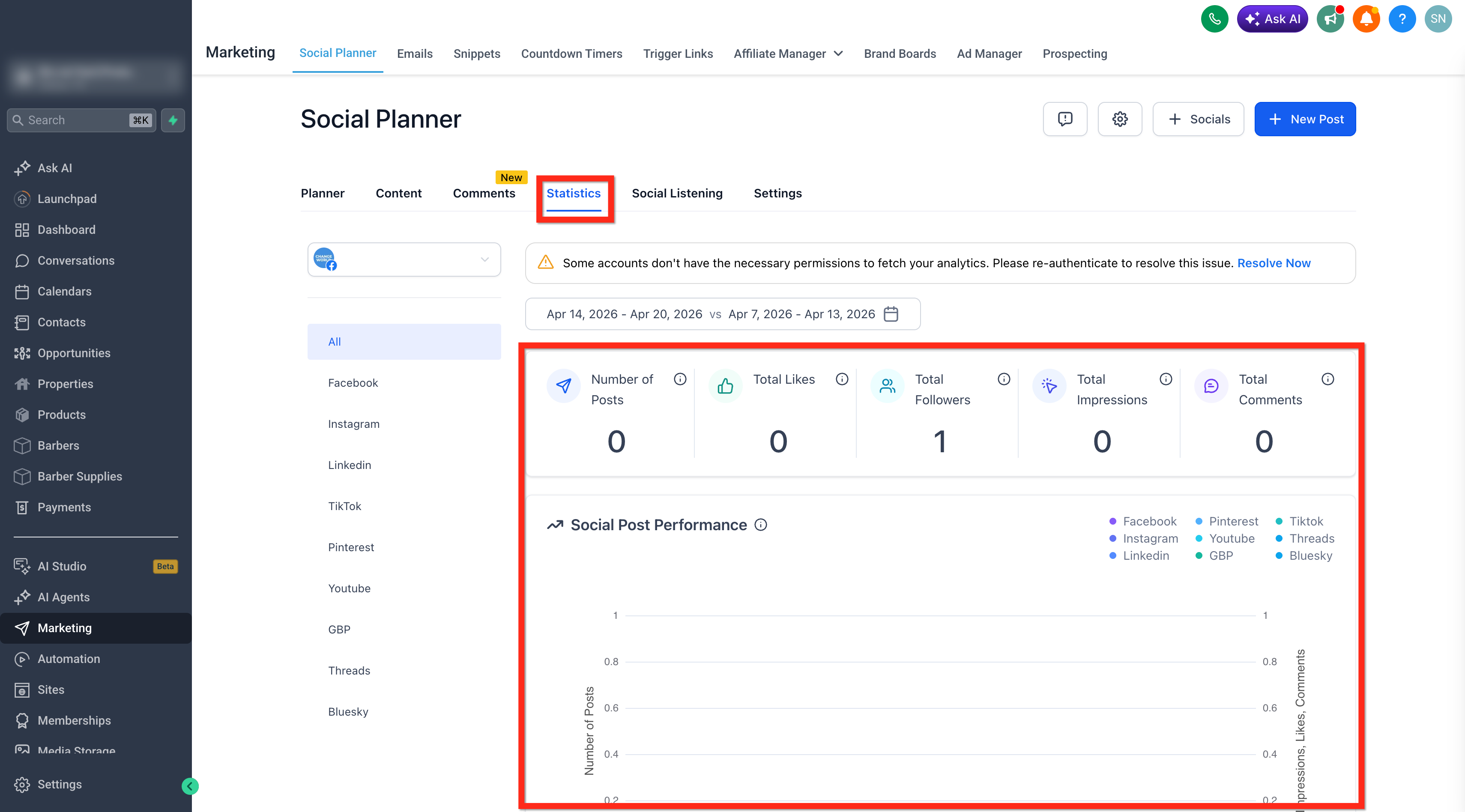This screenshot has width=1465, height=812.
Task: Click the lightning bolt quick actions icon
Action: tap(173, 120)
